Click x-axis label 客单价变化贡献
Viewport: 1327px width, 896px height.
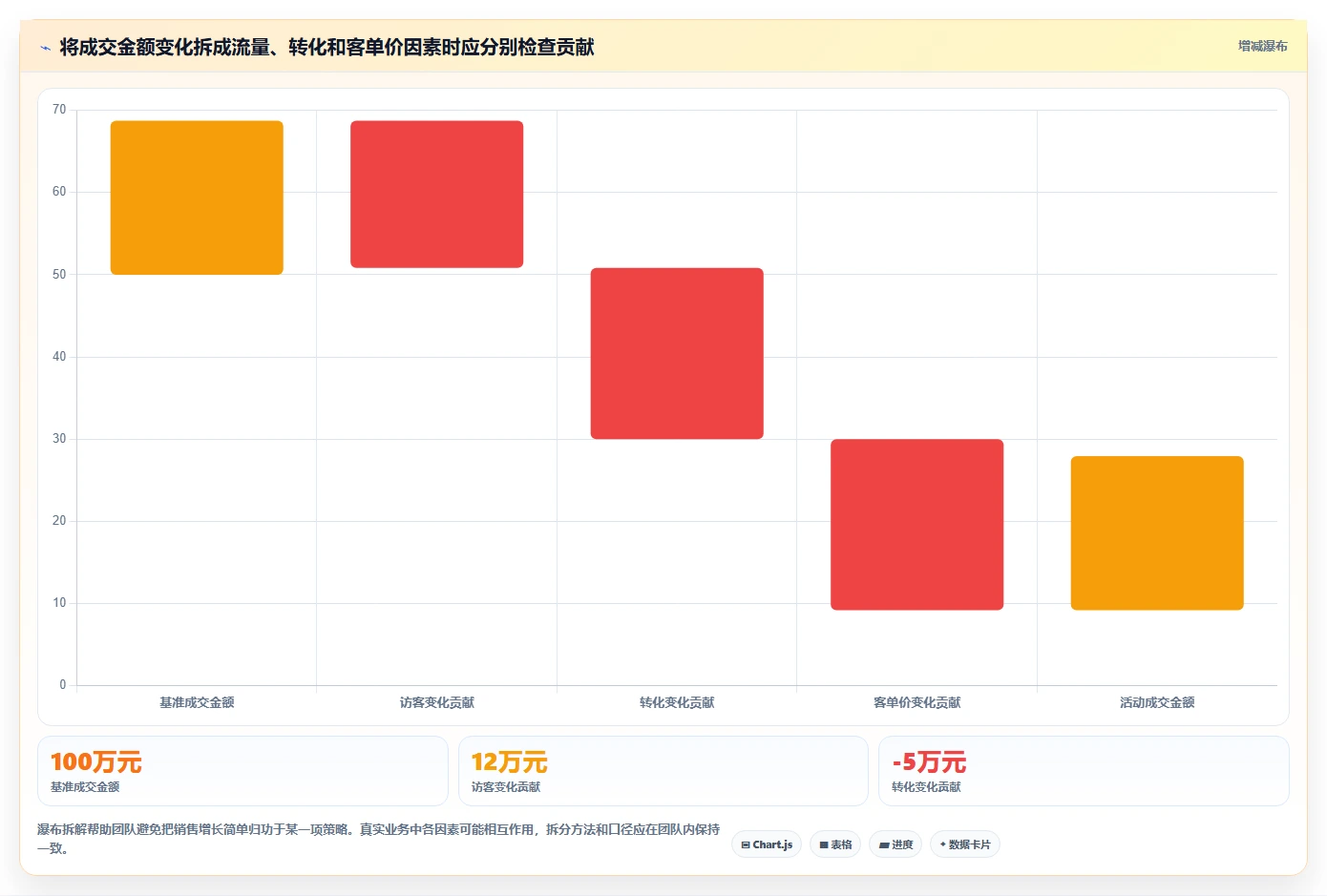click(x=917, y=702)
